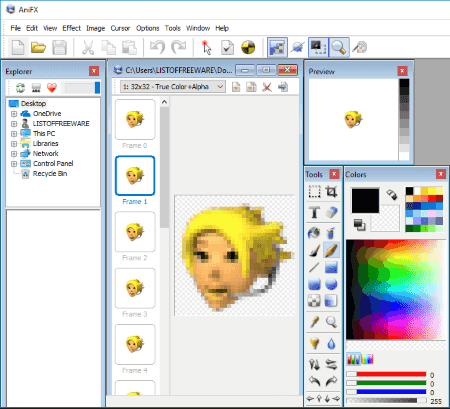Adjust the red color slider
The height and width of the screenshot is (409, 450).
pyautogui.click(x=387, y=374)
